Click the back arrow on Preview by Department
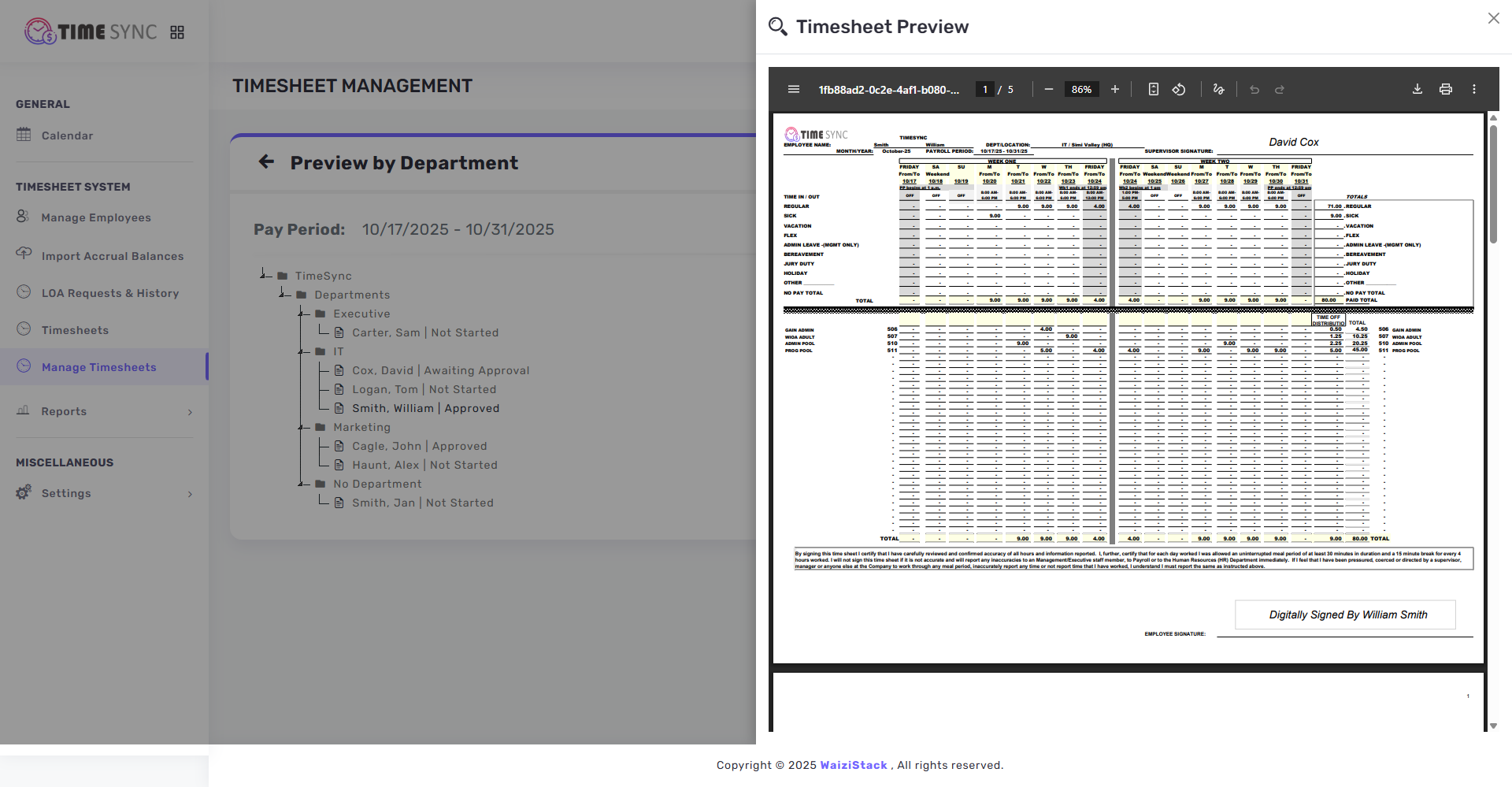1512x787 pixels. pos(266,161)
